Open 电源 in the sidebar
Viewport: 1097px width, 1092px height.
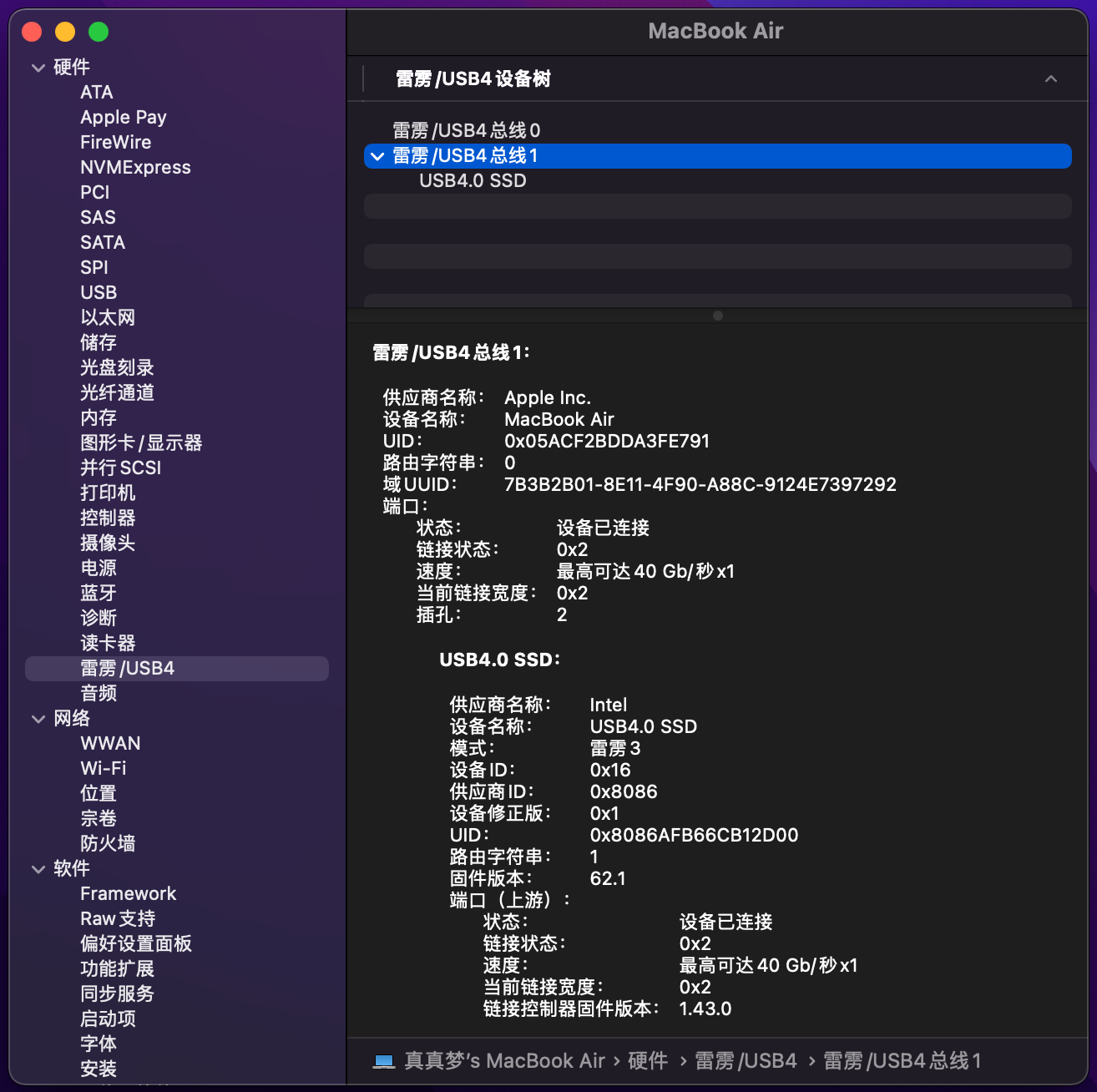coord(99,569)
